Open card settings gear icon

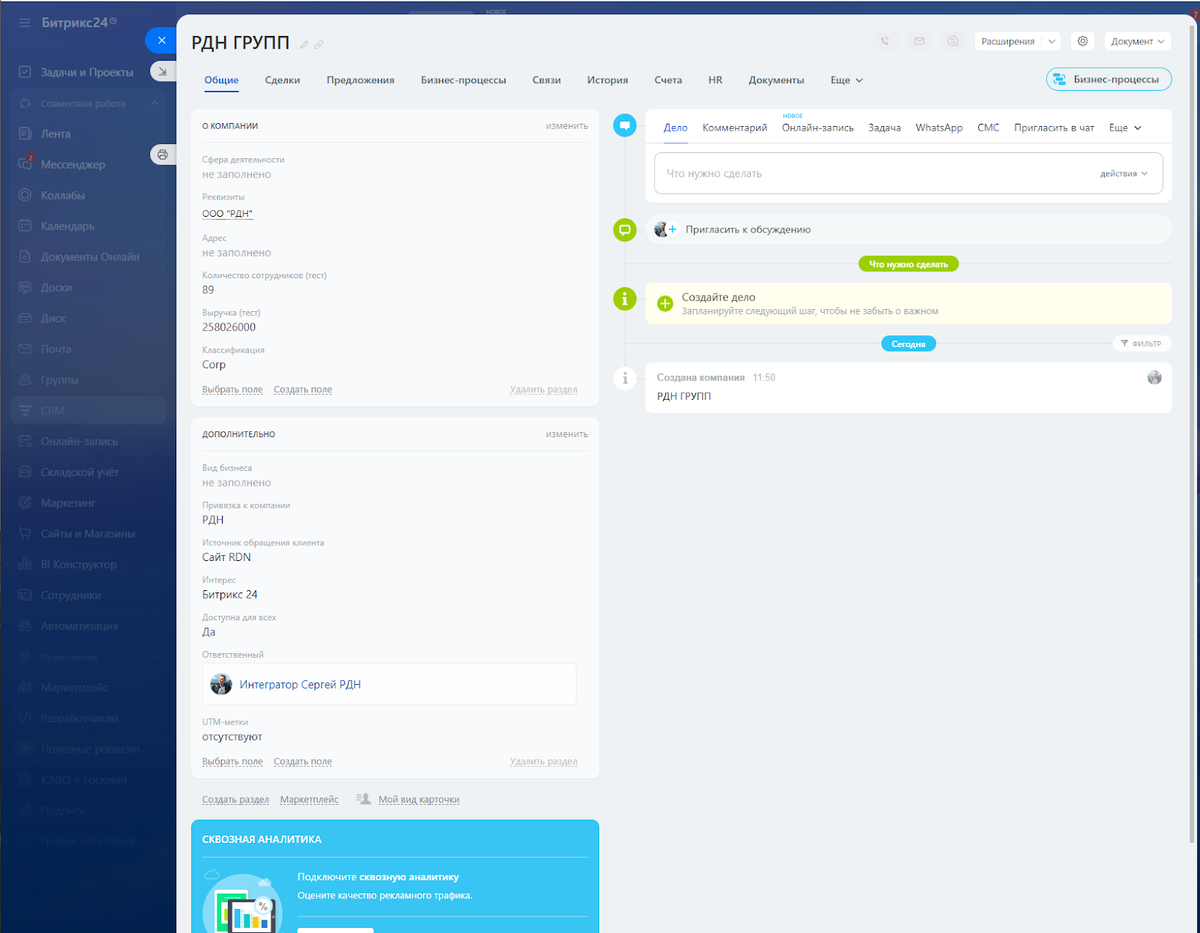point(1082,41)
